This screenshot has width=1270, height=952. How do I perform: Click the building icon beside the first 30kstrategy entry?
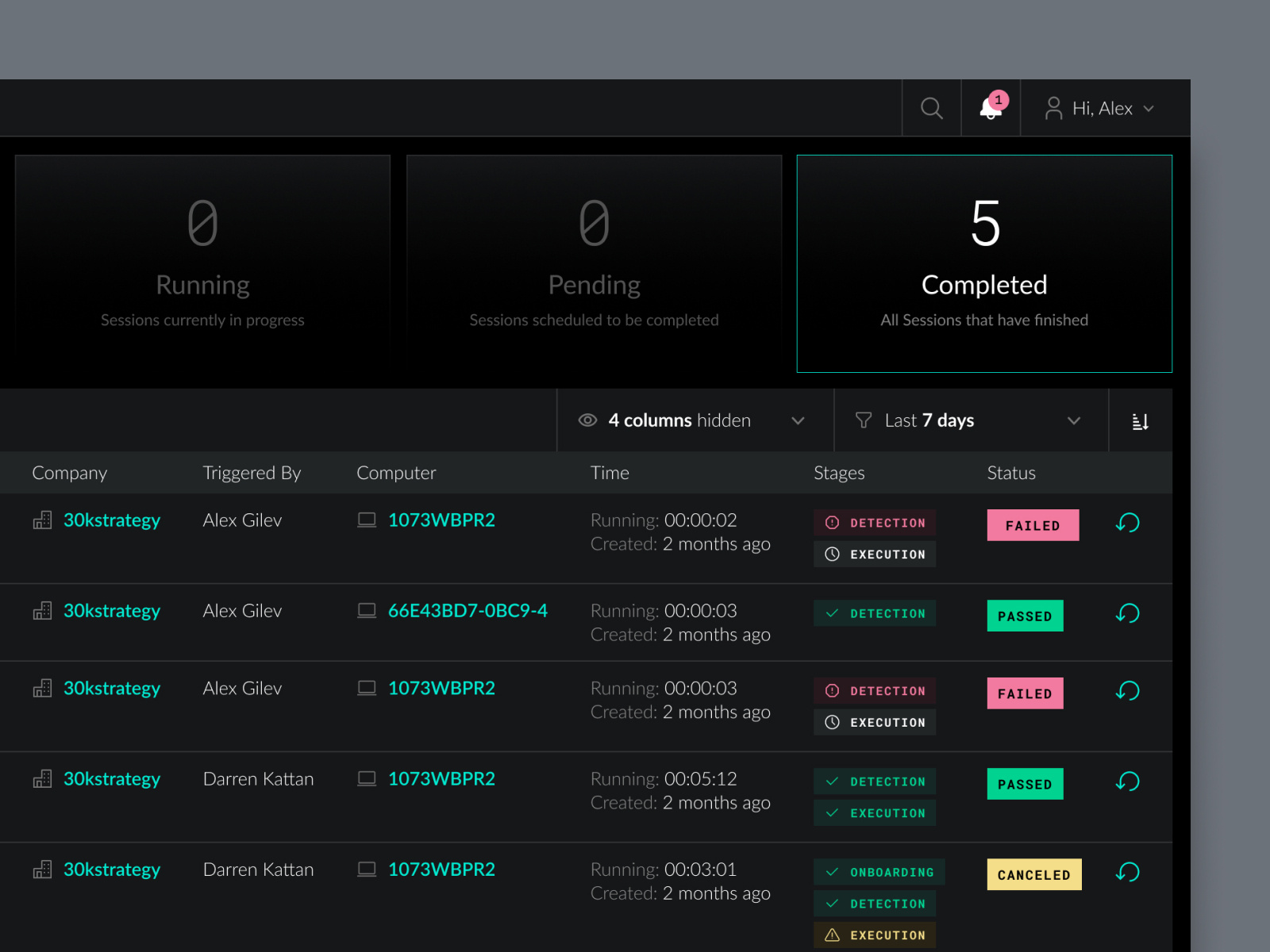pyautogui.click(x=42, y=520)
